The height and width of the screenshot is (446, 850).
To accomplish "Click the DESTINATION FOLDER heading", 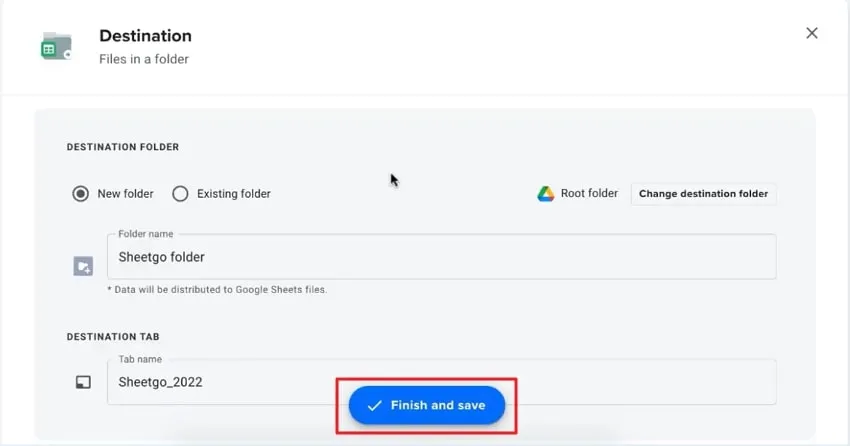I will [x=123, y=147].
